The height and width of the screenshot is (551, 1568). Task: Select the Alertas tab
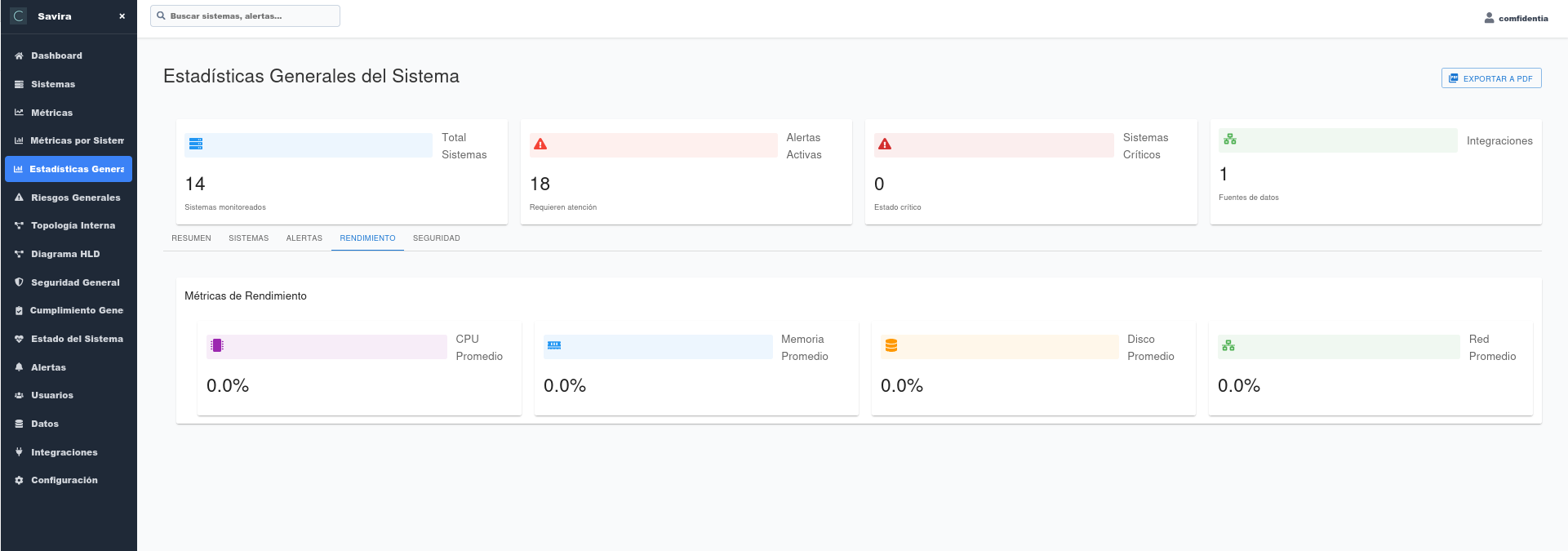click(304, 238)
